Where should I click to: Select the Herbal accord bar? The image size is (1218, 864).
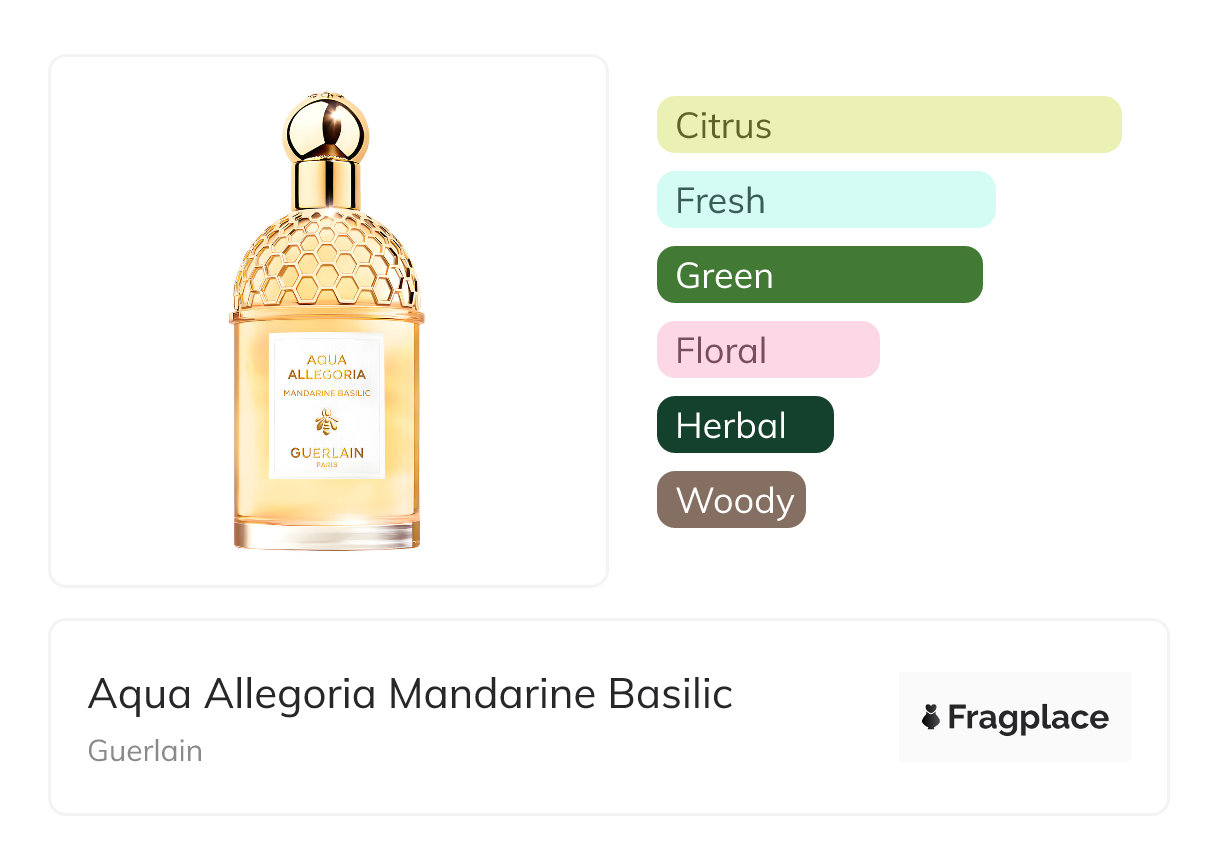[x=745, y=425]
